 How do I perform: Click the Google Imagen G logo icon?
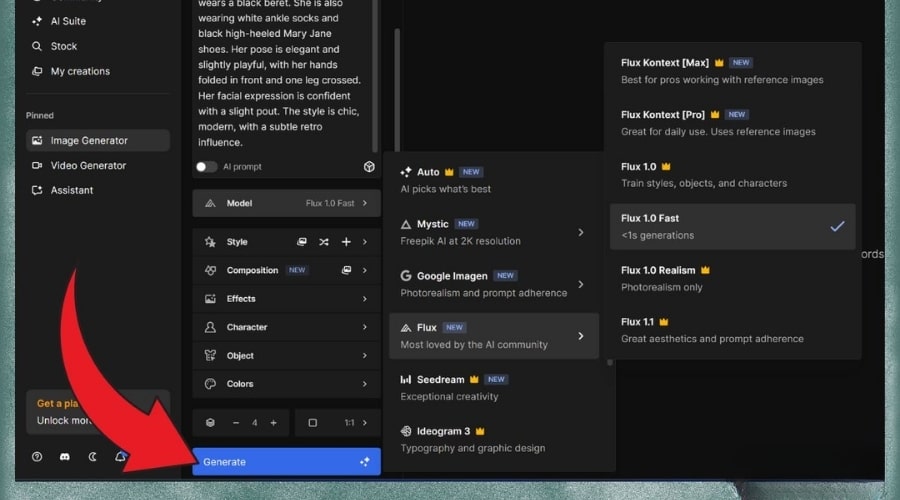[x=406, y=276]
